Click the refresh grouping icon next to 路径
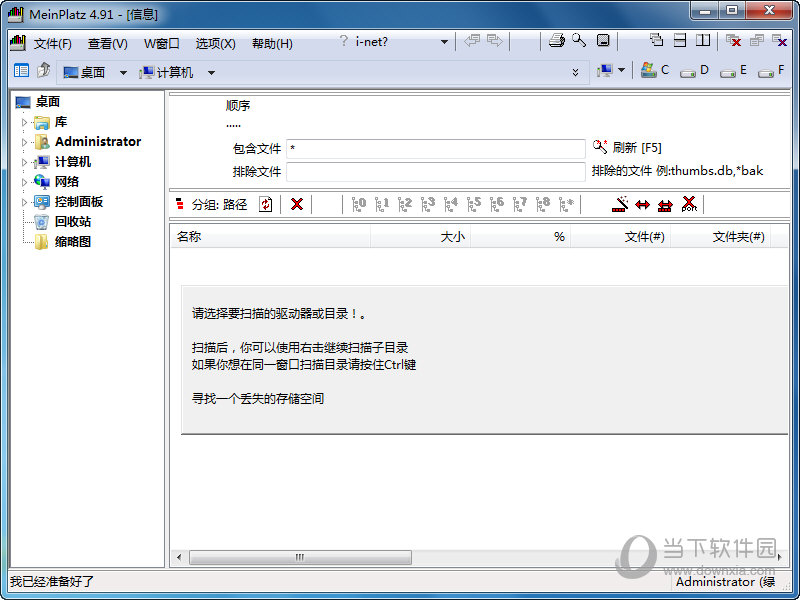 [x=265, y=205]
